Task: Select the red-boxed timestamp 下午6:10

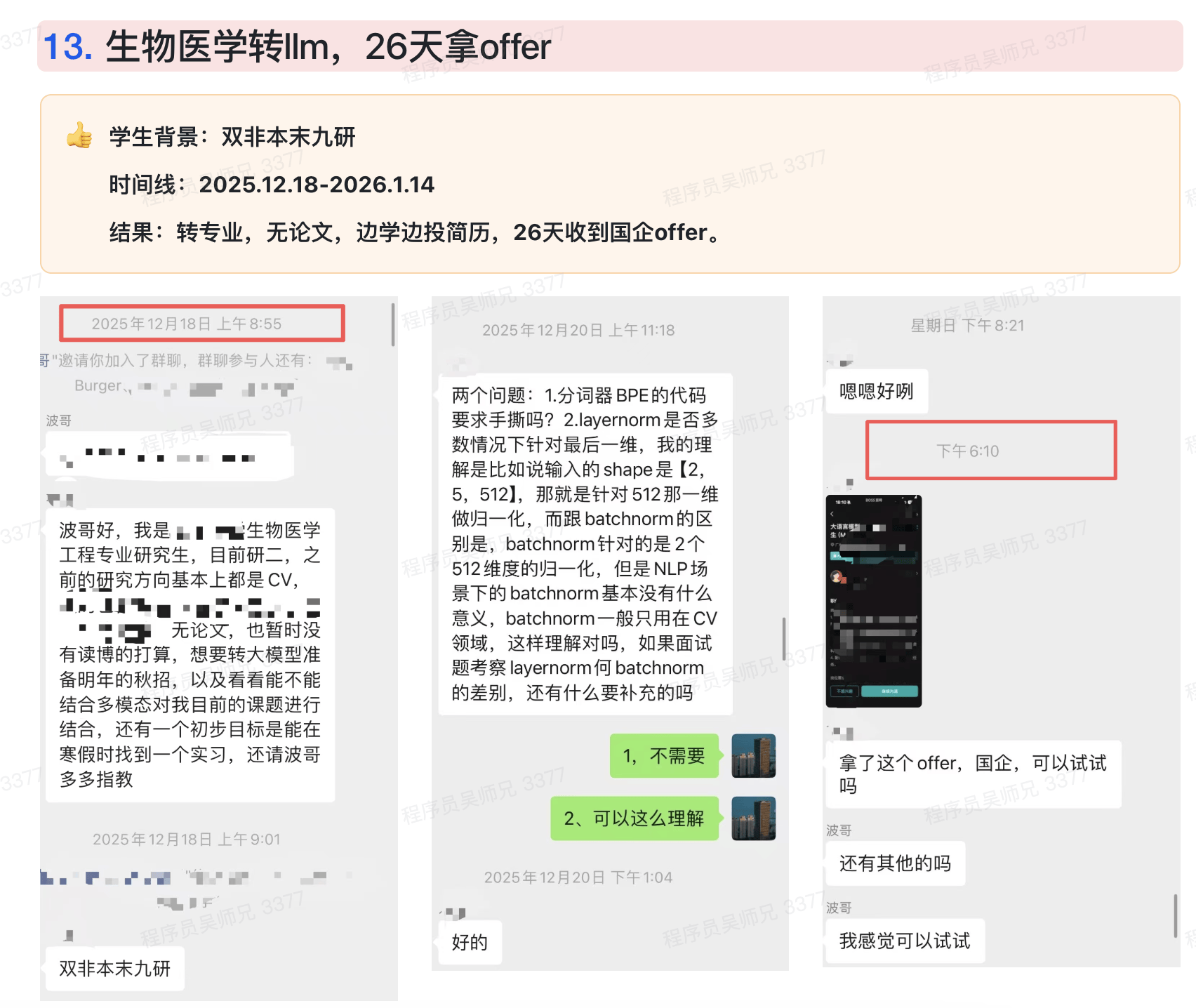Action: click(x=990, y=451)
